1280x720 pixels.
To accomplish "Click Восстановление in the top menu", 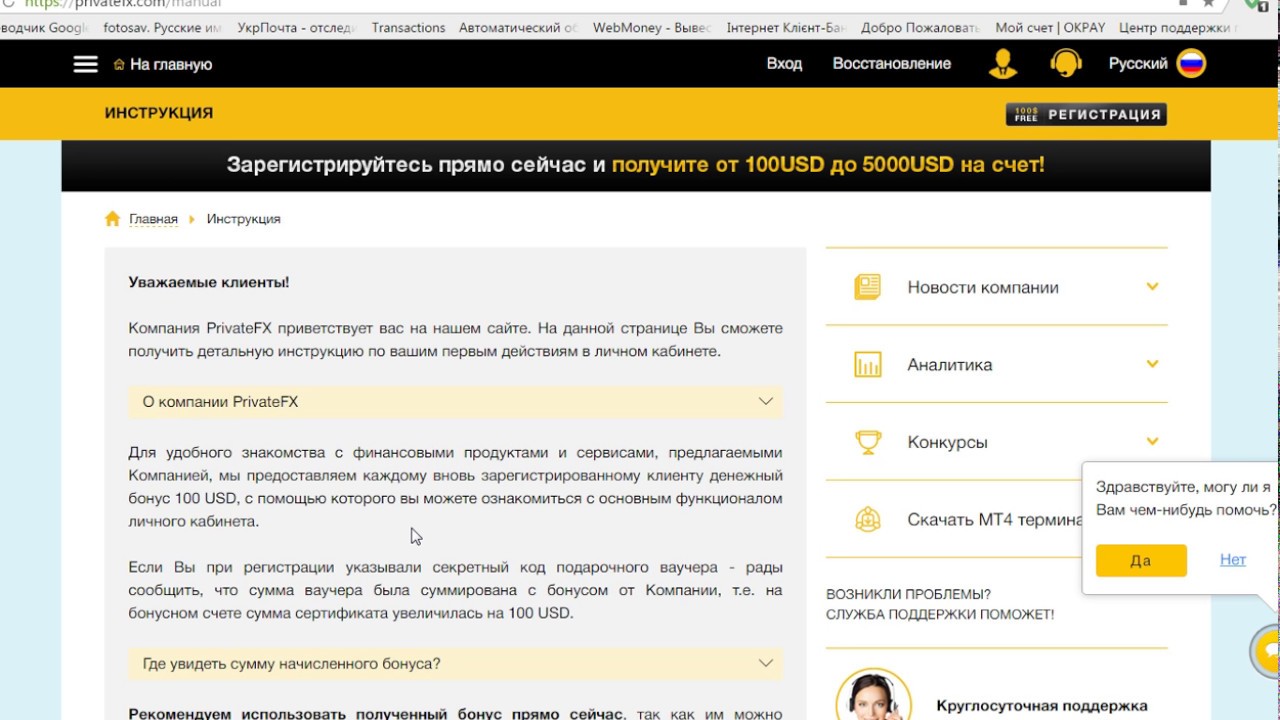I will pyautogui.click(x=892, y=63).
